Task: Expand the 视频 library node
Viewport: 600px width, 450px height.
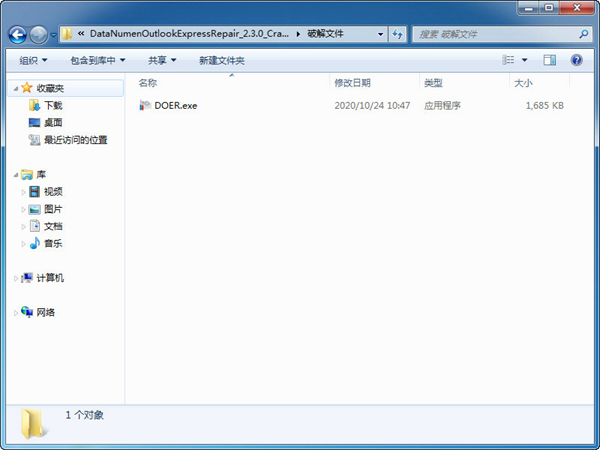Action: [x=23, y=192]
